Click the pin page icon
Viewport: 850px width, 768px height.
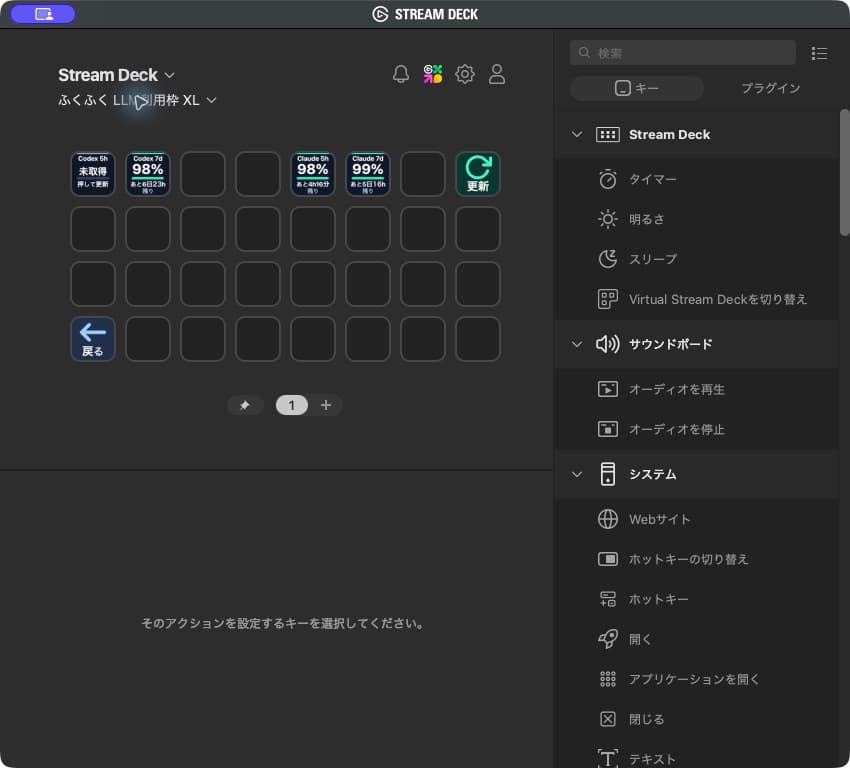[245, 405]
